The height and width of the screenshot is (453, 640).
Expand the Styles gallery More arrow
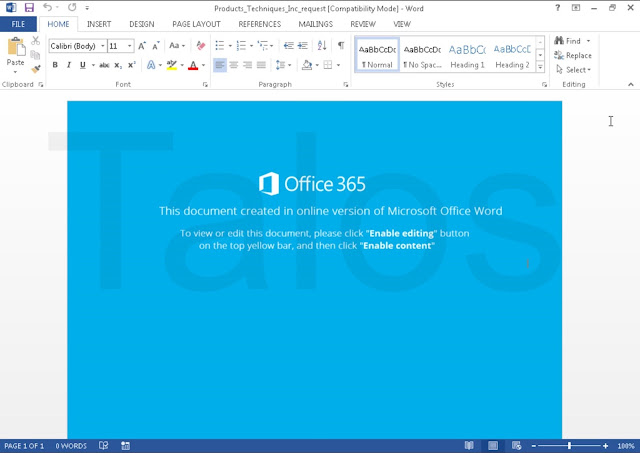click(x=540, y=67)
